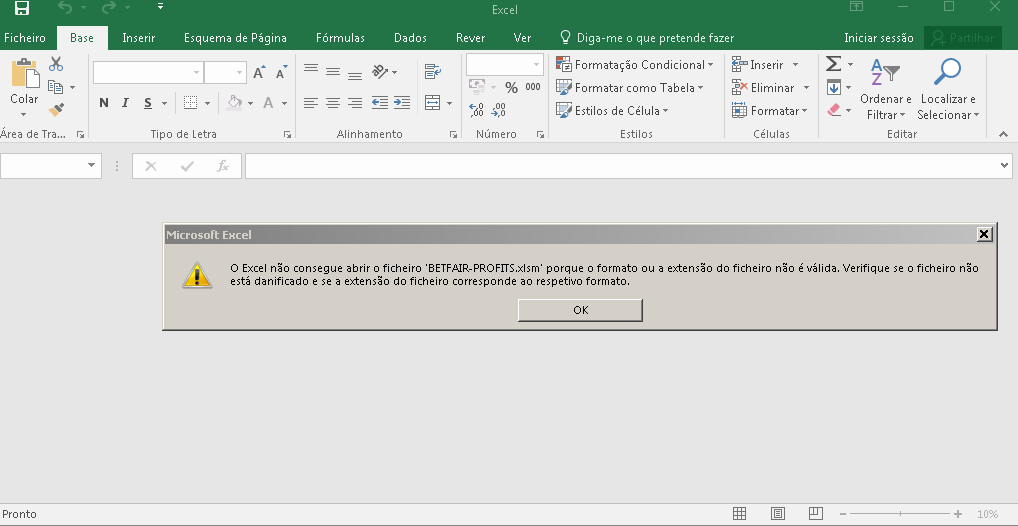The image size is (1018, 526).
Task: Toggle the Wrap Text icon
Action: click(433, 71)
